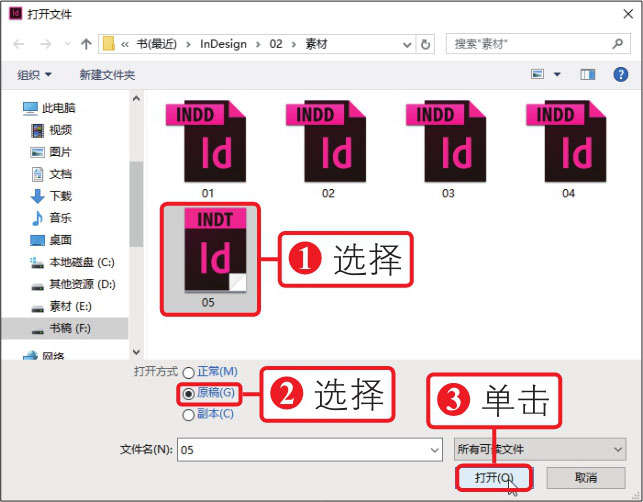Select the 副本(C) open mode radio
The image size is (643, 502).
click(188, 415)
